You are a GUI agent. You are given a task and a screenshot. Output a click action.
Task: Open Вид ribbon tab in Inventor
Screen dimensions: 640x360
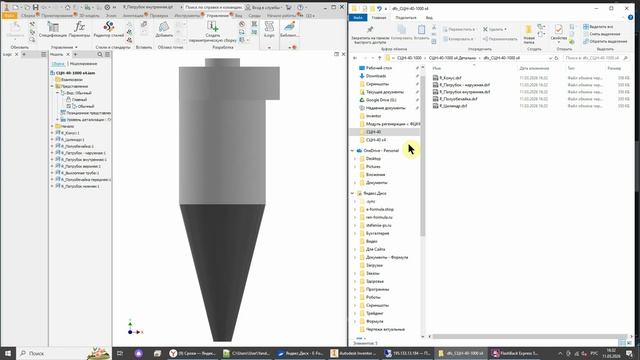238,16
